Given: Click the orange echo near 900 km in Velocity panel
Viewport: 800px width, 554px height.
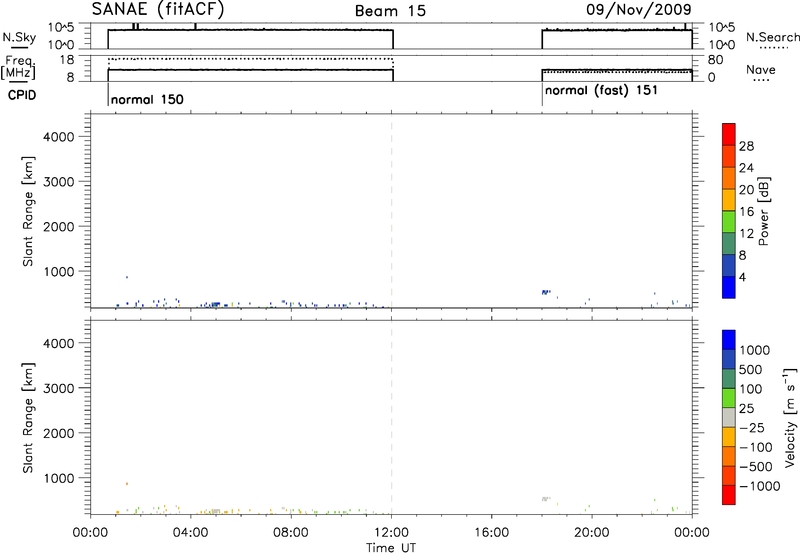Looking at the screenshot, I should (127, 484).
